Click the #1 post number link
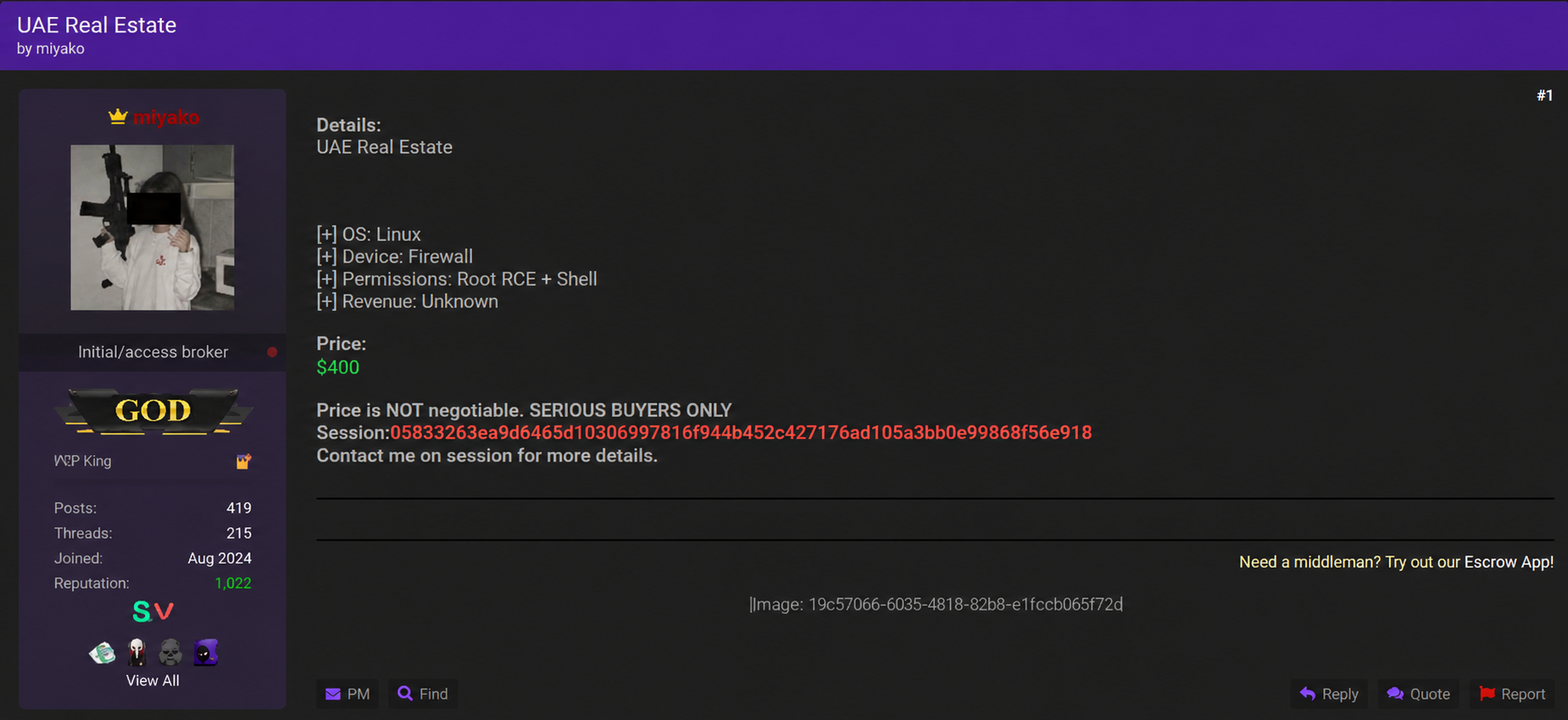Viewport: 1568px width, 720px height. (x=1544, y=96)
